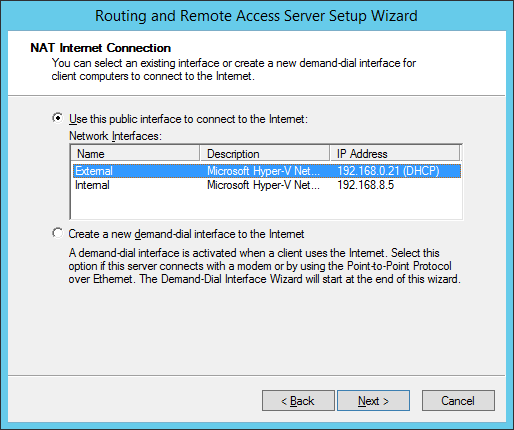
Task: Select 'Use this public interface' radio button
Action: click(x=58, y=118)
